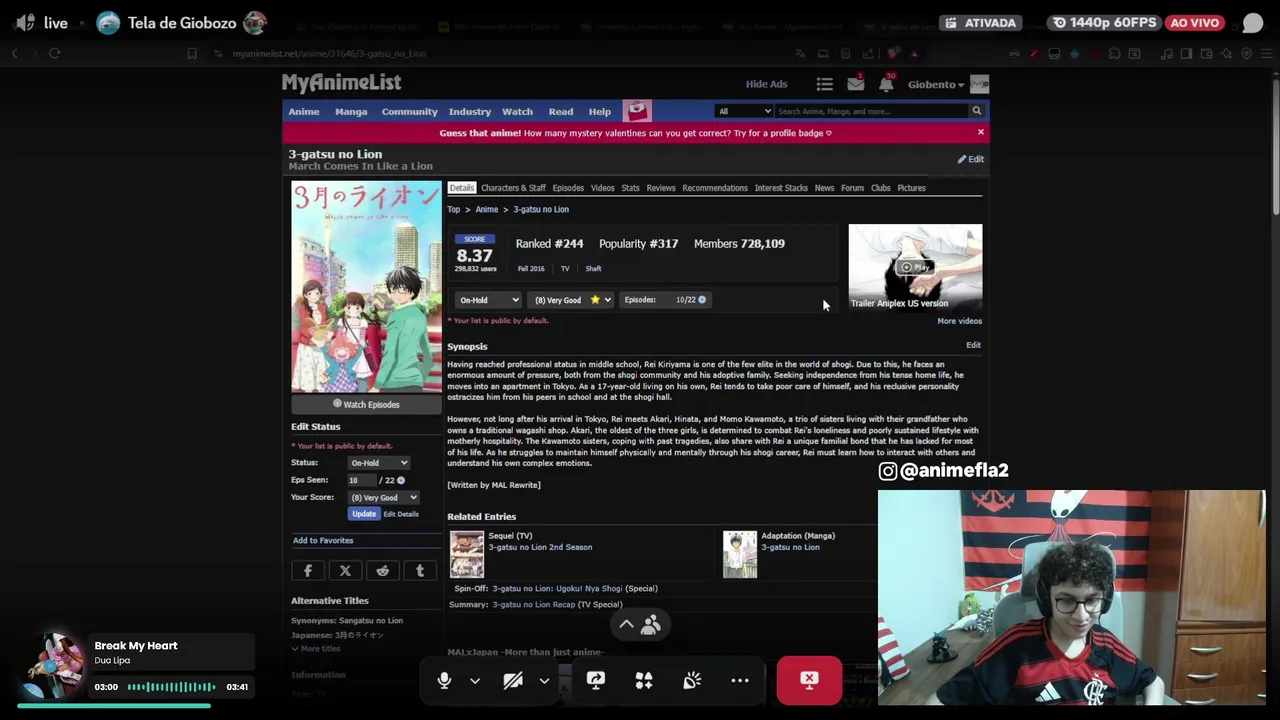The image size is (1280, 720).
Task: Open the notifications bell icon
Action: coord(886,85)
